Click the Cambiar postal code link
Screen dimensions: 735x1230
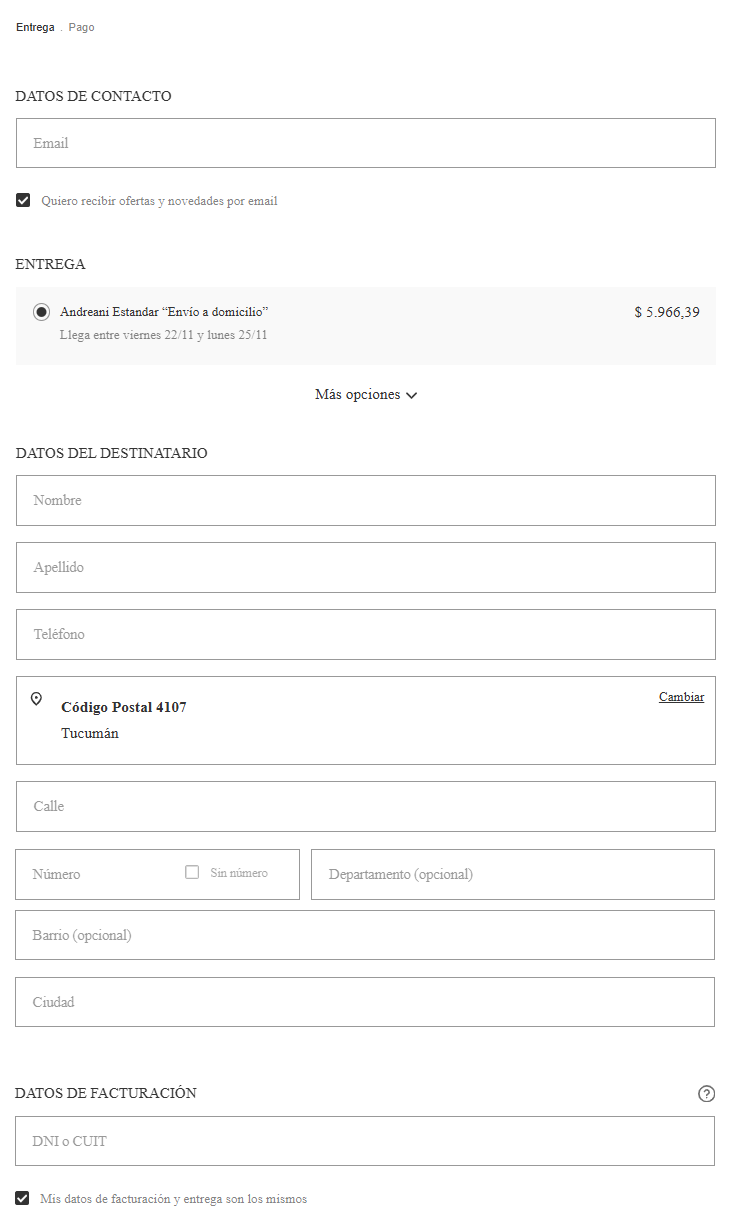tap(681, 697)
